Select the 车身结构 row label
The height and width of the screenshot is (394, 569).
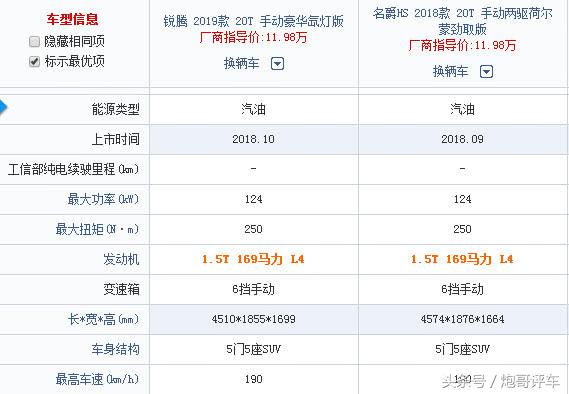click(x=115, y=349)
